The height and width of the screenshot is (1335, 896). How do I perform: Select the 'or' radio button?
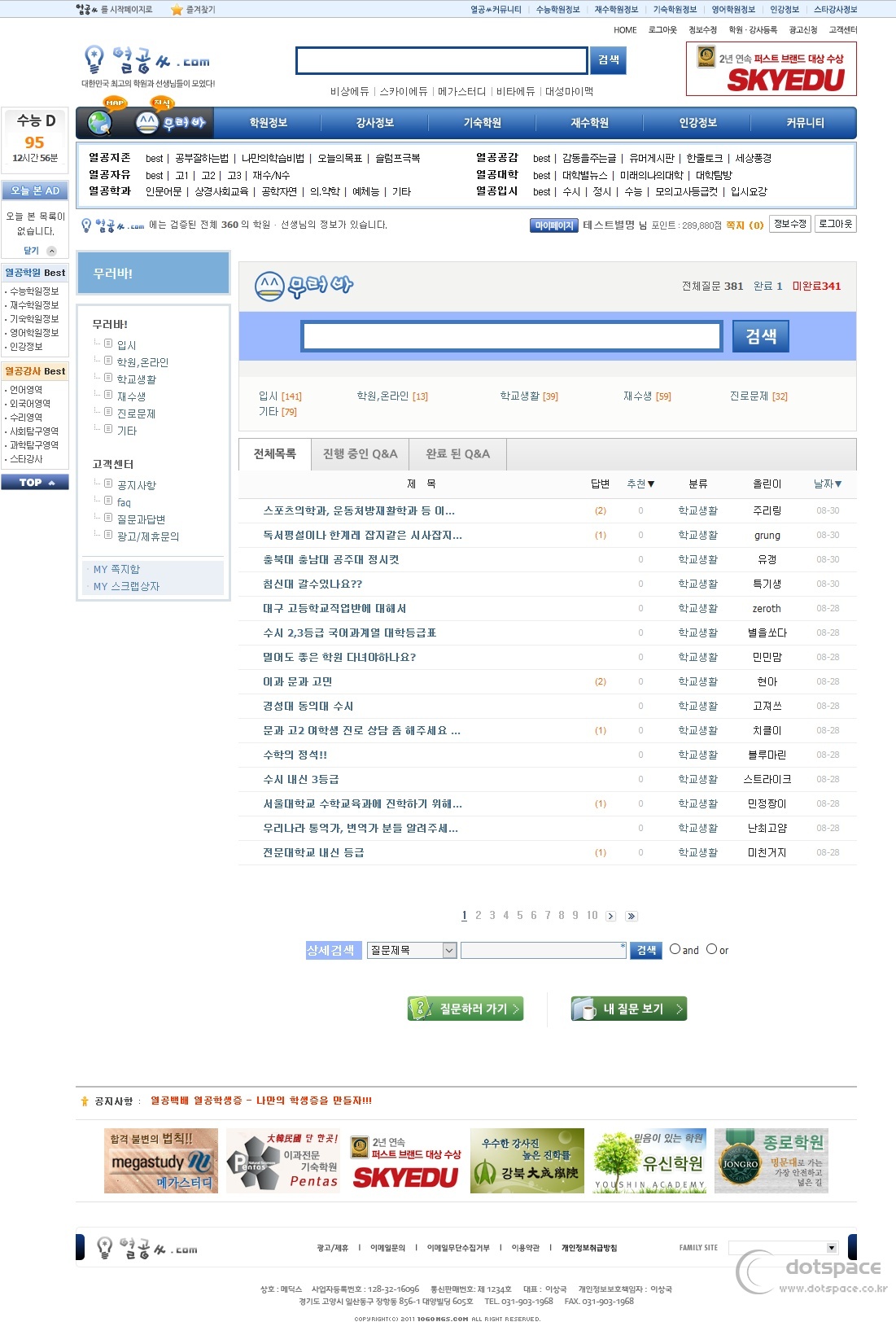[x=711, y=948]
